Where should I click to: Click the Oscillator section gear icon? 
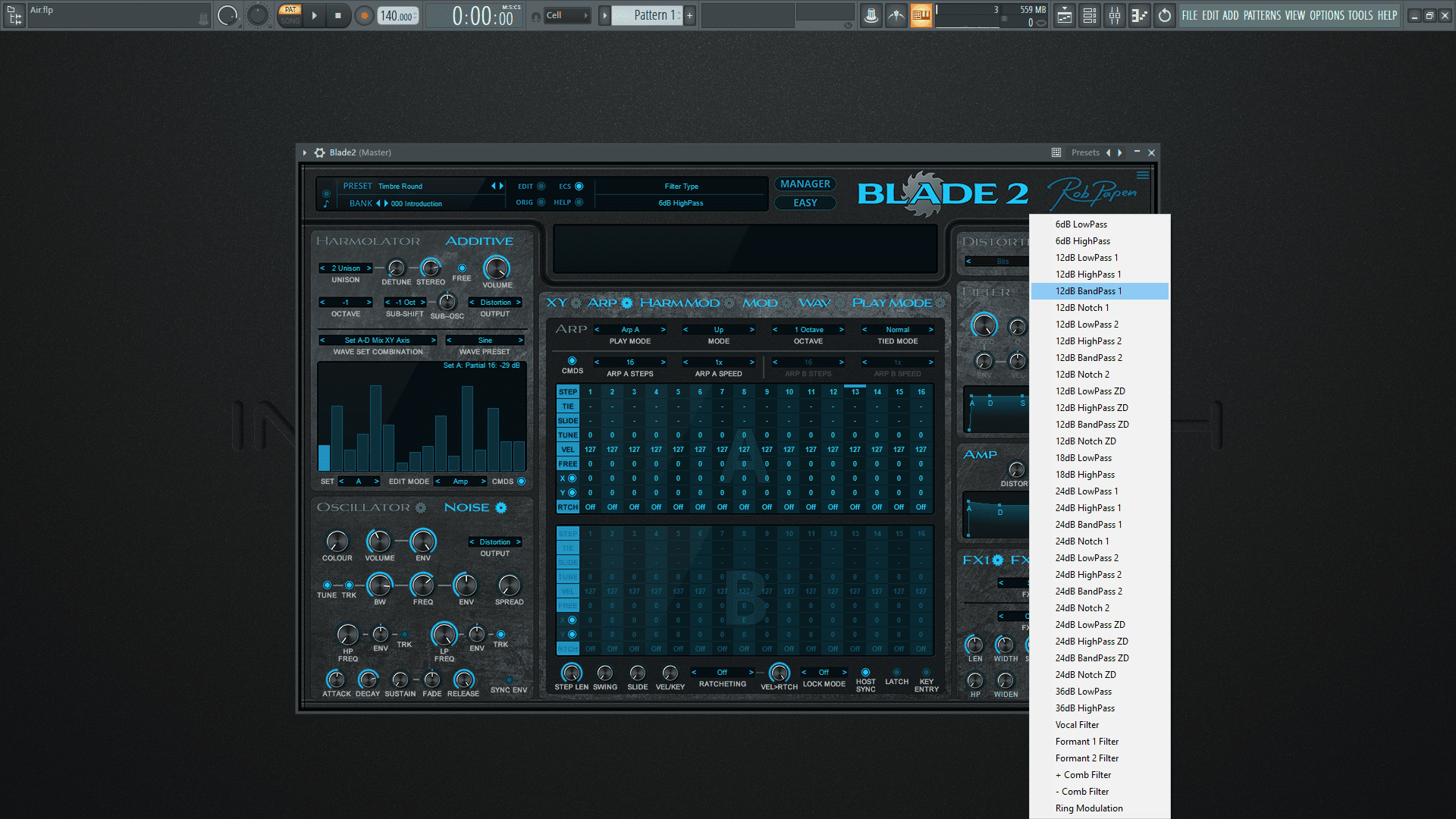pos(421,507)
